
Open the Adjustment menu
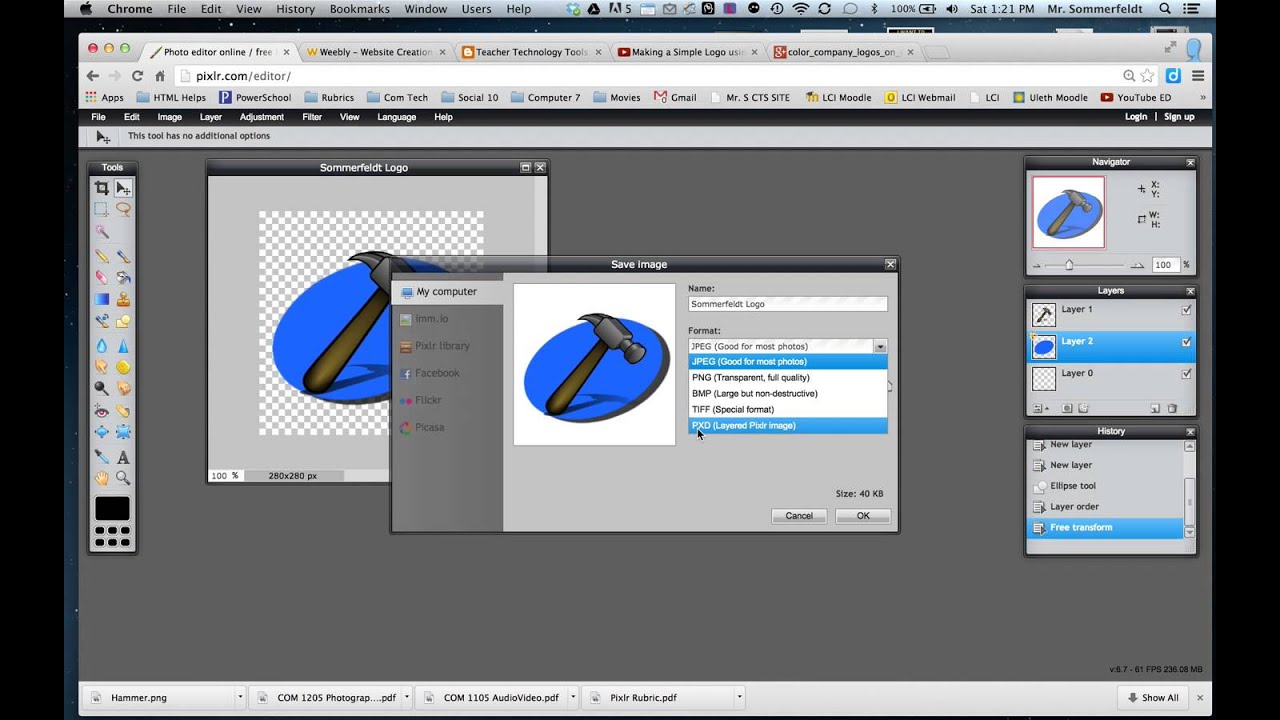(262, 117)
